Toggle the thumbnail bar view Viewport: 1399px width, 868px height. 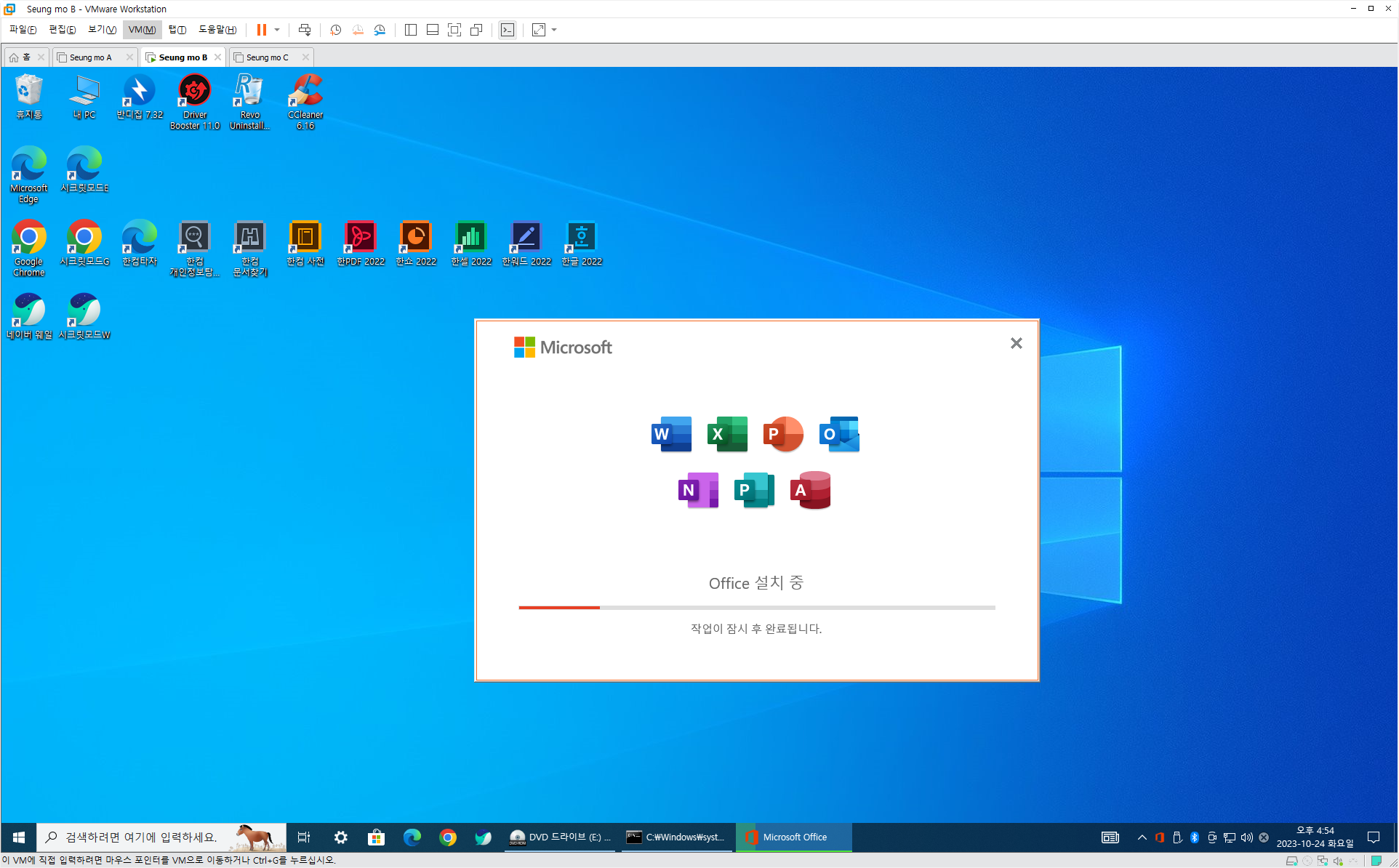(432, 30)
